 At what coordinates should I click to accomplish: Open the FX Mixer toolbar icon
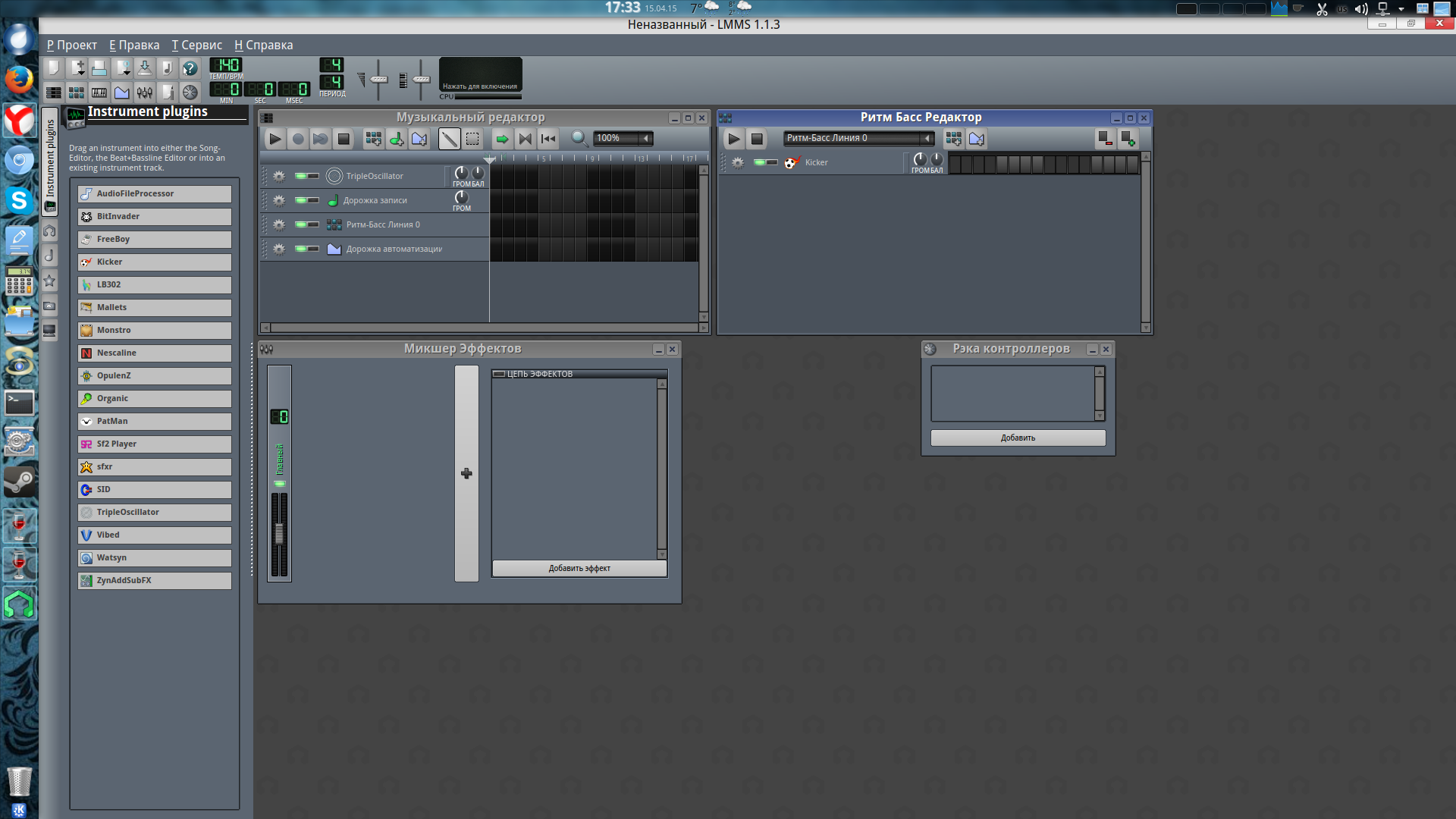point(145,93)
